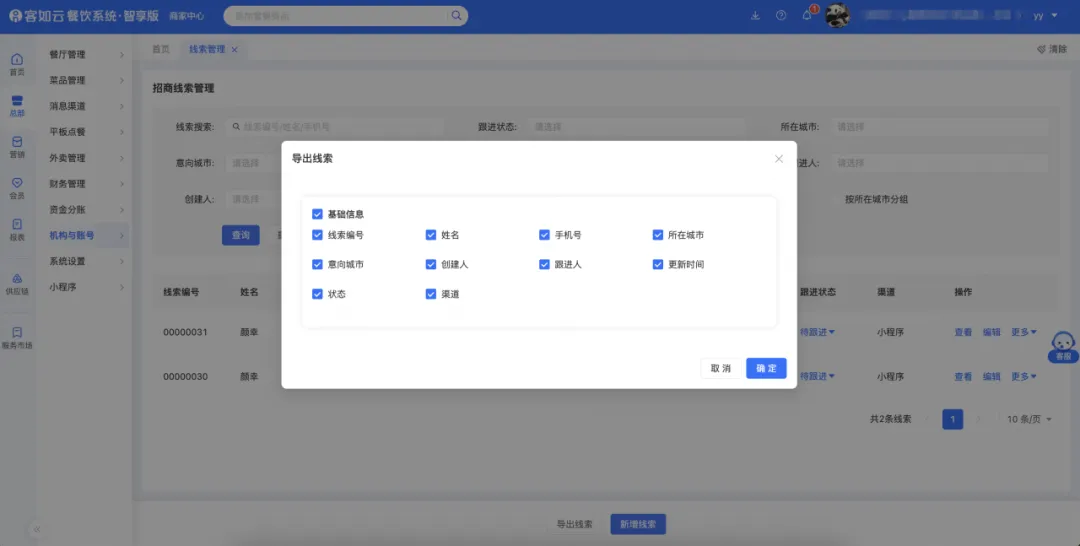Click the 确定 confirm button
Image resolution: width=1080 pixels, height=546 pixels.
point(766,368)
